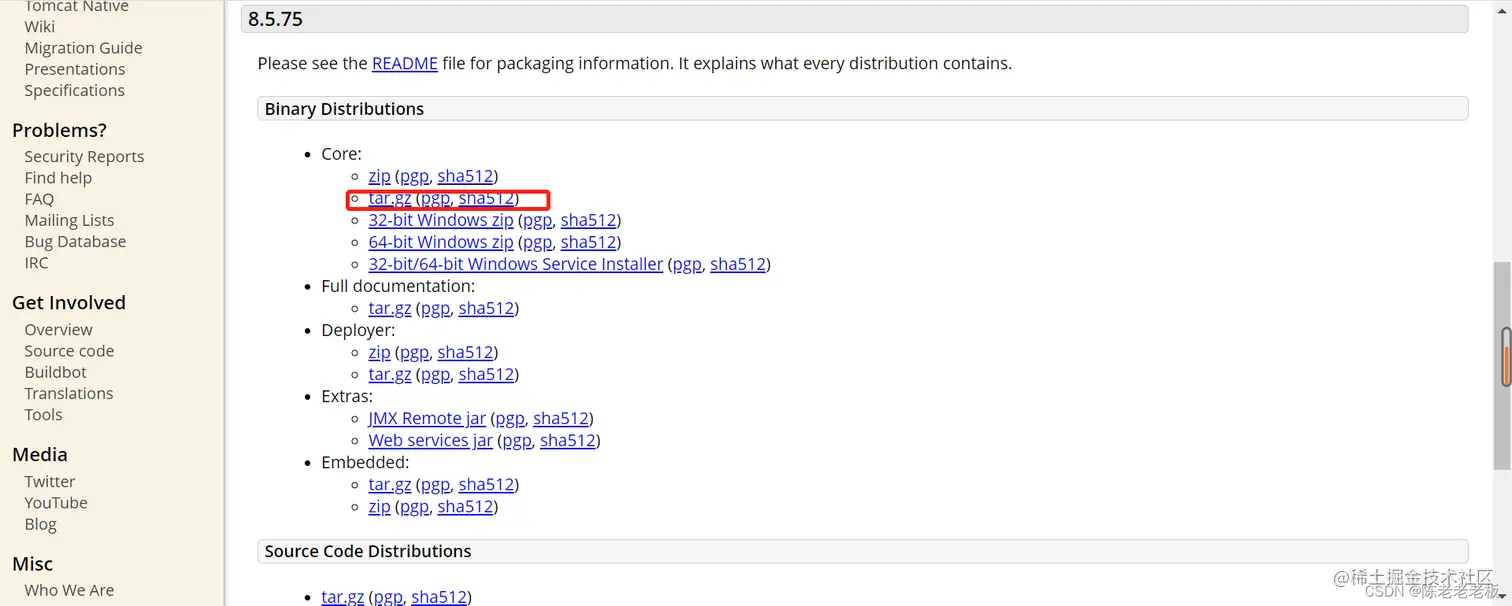Screen dimensions: 1512x606
Task: Open pgp for 64-bit Windows zip
Action: pos(537,242)
